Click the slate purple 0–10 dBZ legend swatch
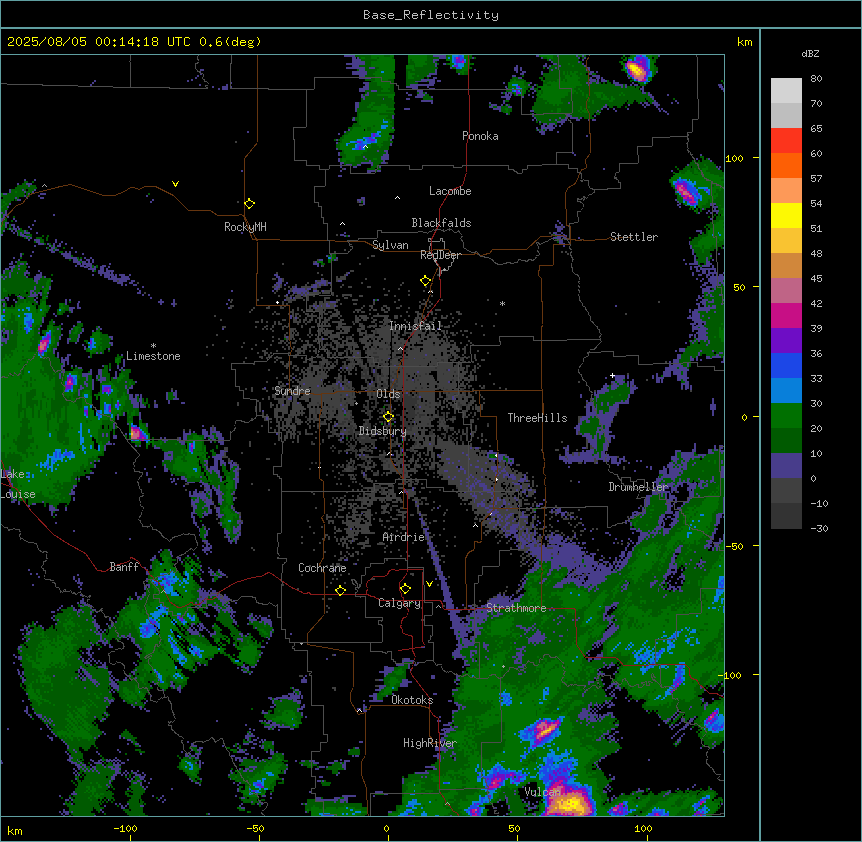The image size is (862, 842). pyautogui.click(x=786, y=466)
